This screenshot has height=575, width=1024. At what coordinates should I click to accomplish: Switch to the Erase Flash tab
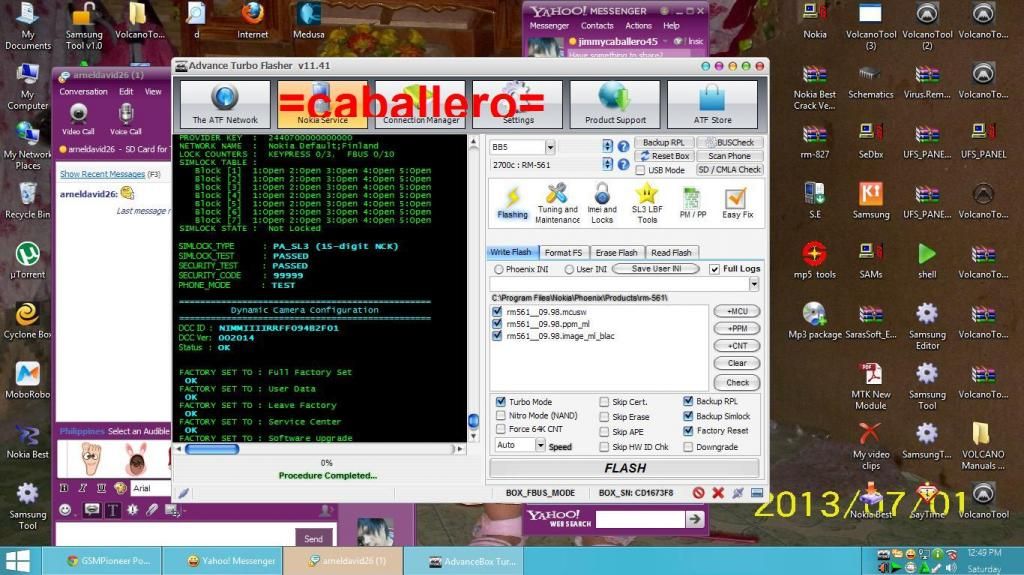tap(617, 252)
